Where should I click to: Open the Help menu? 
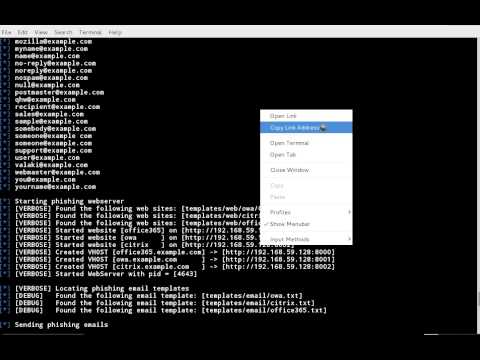click(x=115, y=32)
